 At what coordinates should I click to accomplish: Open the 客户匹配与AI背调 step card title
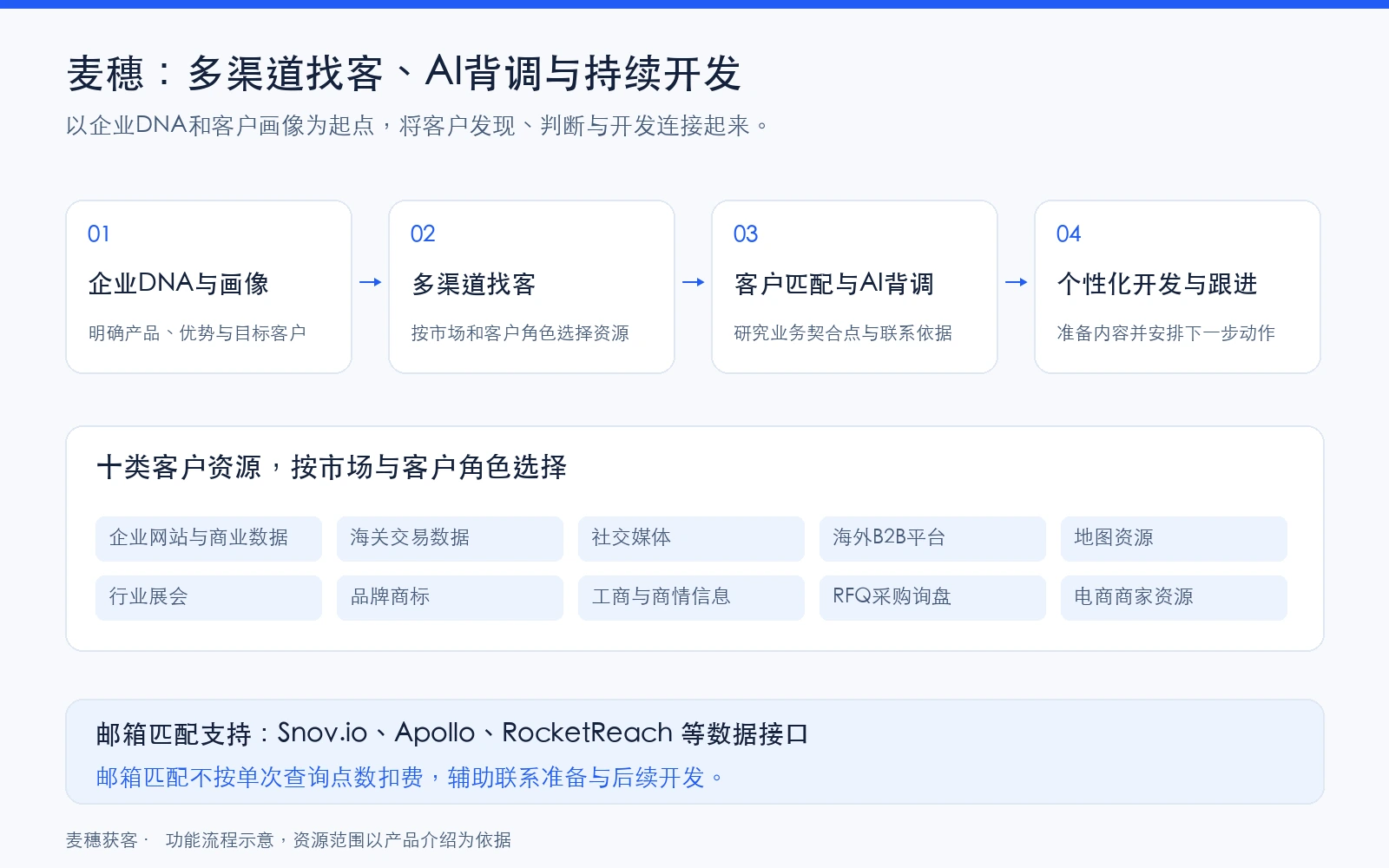(834, 284)
